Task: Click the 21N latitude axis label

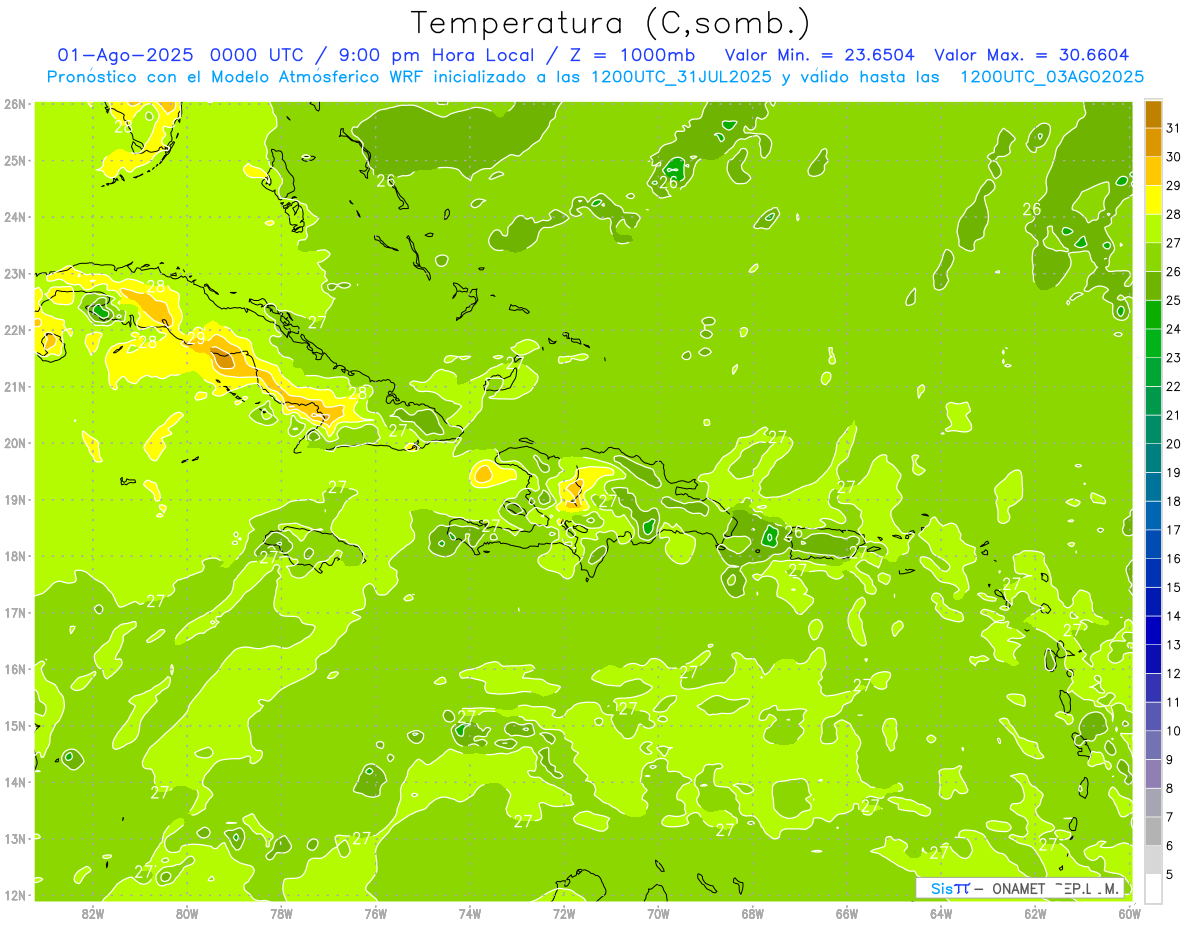Action: click(14, 386)
